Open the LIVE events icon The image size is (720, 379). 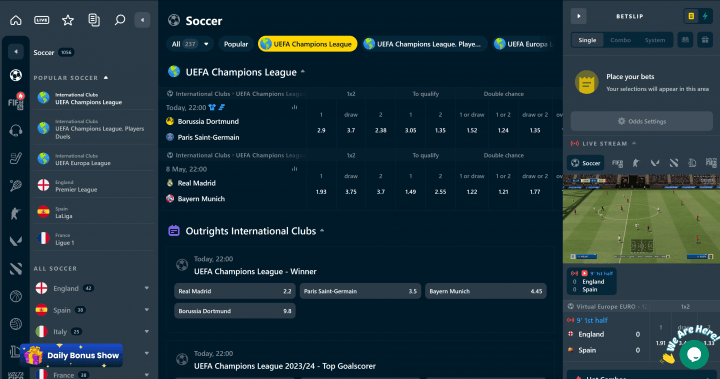click(42, 20)
